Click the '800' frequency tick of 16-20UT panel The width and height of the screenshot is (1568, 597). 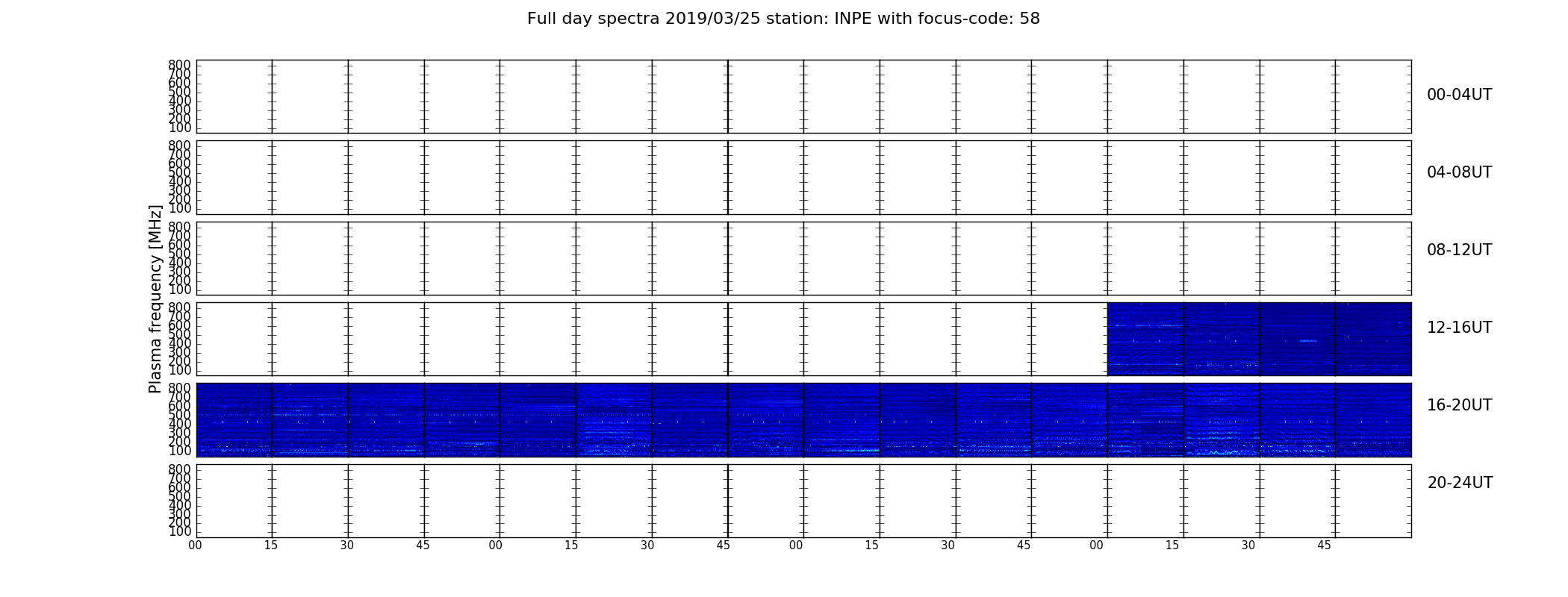click(x=180, y=388)
